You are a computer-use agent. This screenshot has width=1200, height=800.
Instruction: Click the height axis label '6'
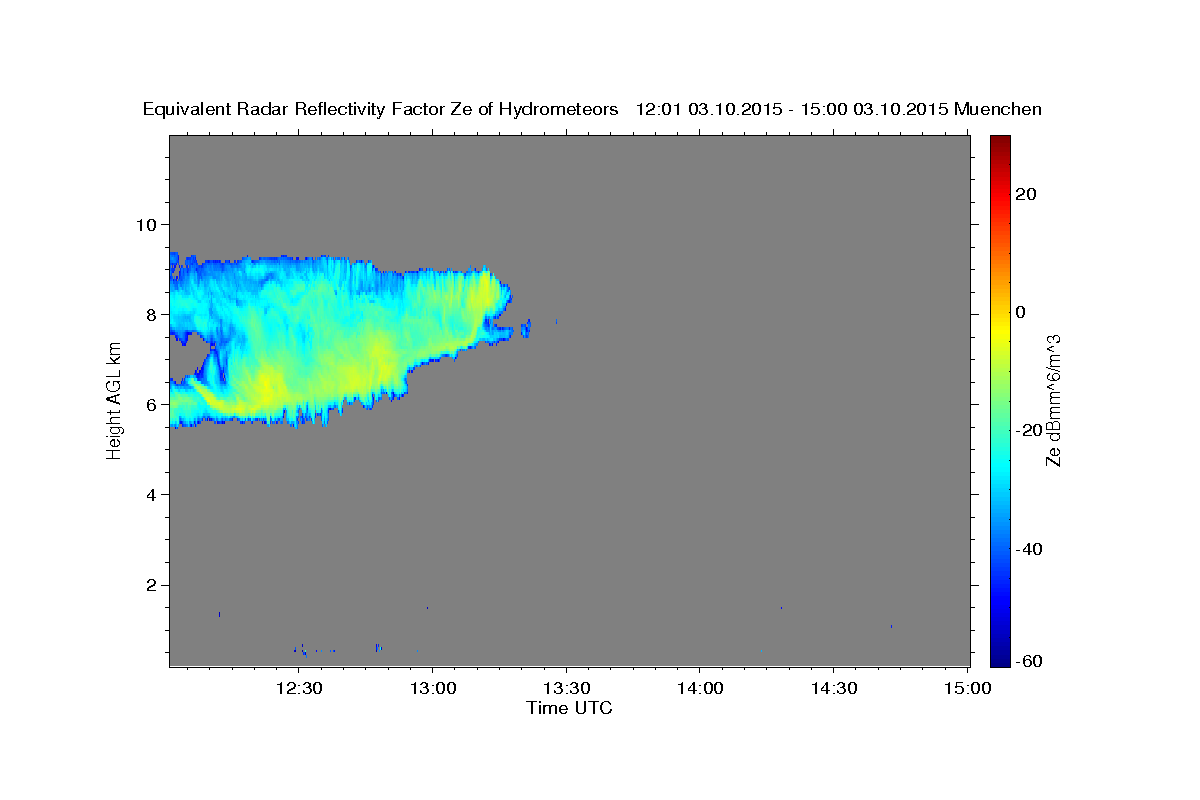(x=152, y=405)
